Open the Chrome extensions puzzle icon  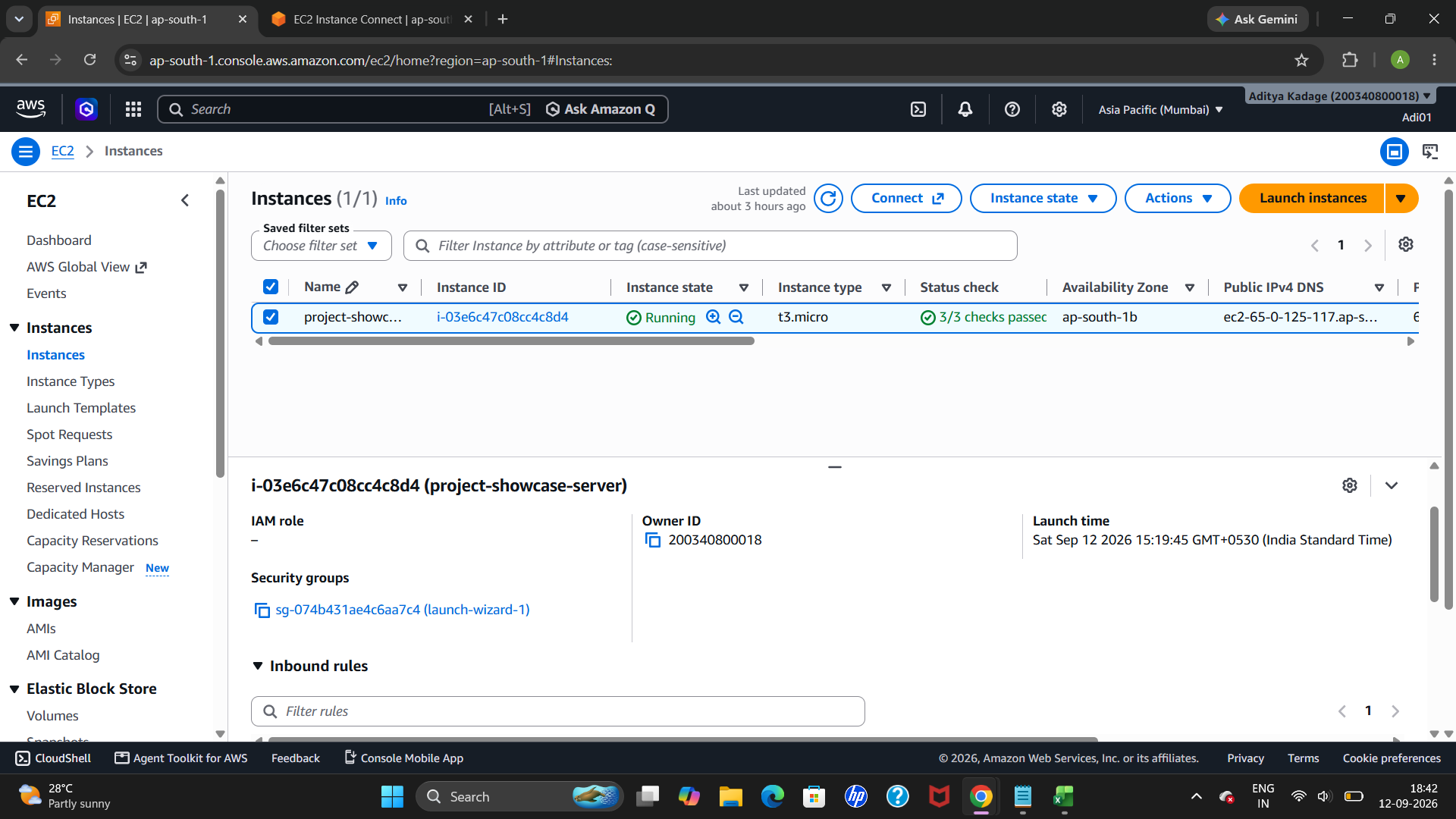coord(1350,60)
